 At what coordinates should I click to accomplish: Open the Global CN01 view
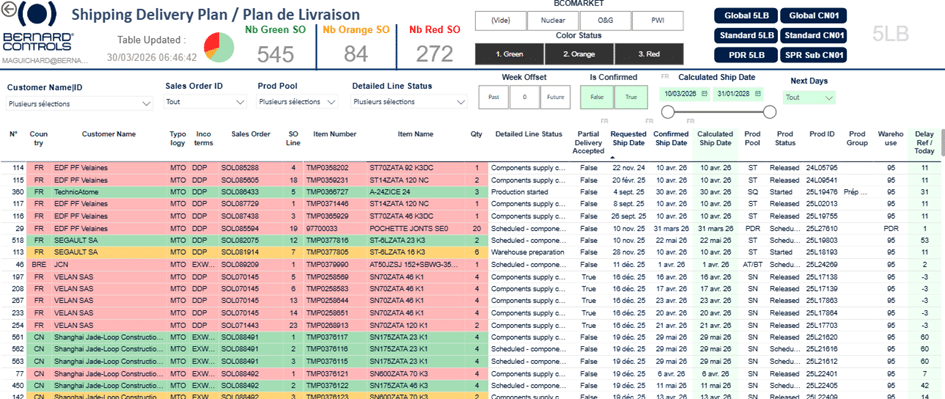[814, 16]
